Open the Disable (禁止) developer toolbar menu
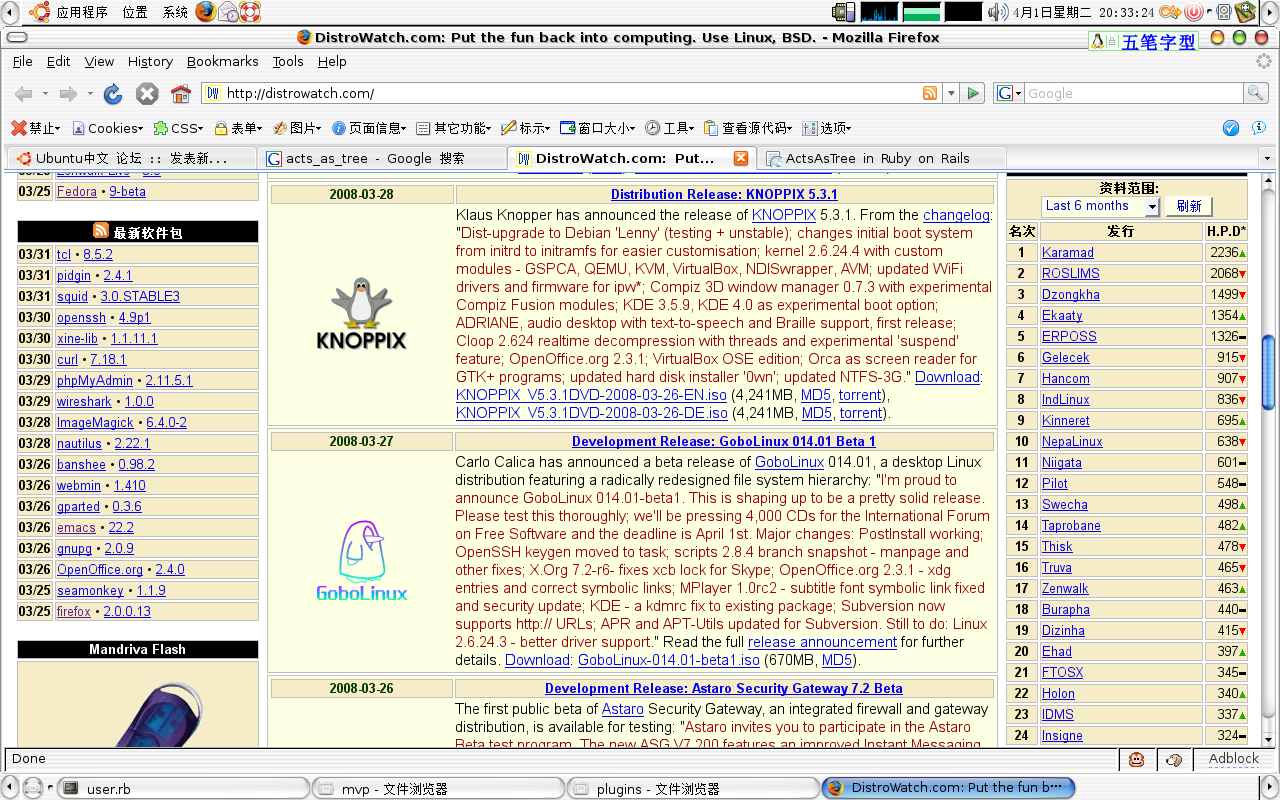The width and height of the screenshot is (1280, 800). [x=36, y=128]
